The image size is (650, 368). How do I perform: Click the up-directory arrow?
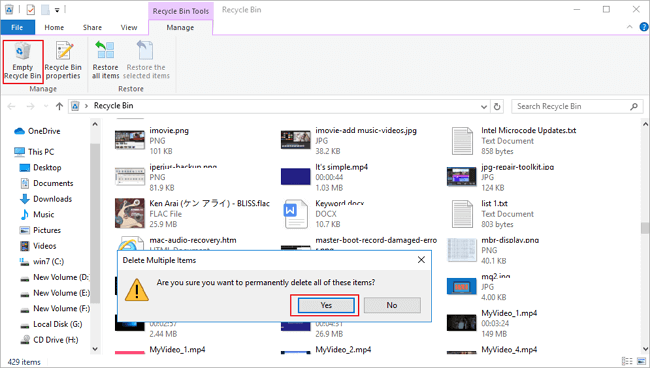click(59, 107)
